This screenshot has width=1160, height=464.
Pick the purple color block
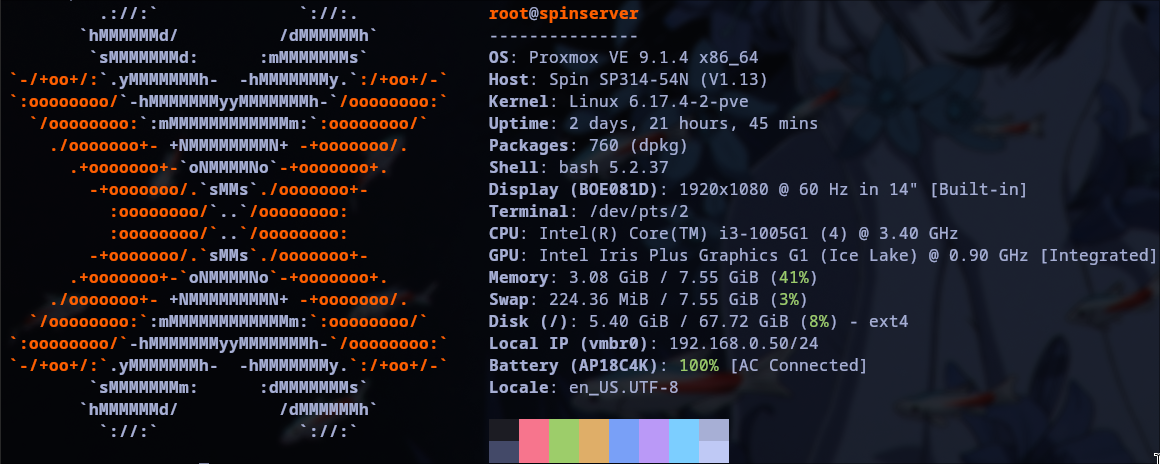(654, 441)
